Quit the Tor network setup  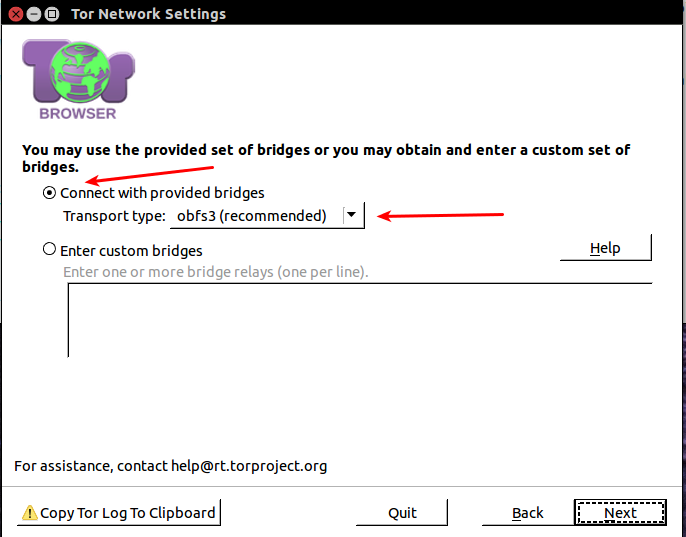tap(402, 513)
